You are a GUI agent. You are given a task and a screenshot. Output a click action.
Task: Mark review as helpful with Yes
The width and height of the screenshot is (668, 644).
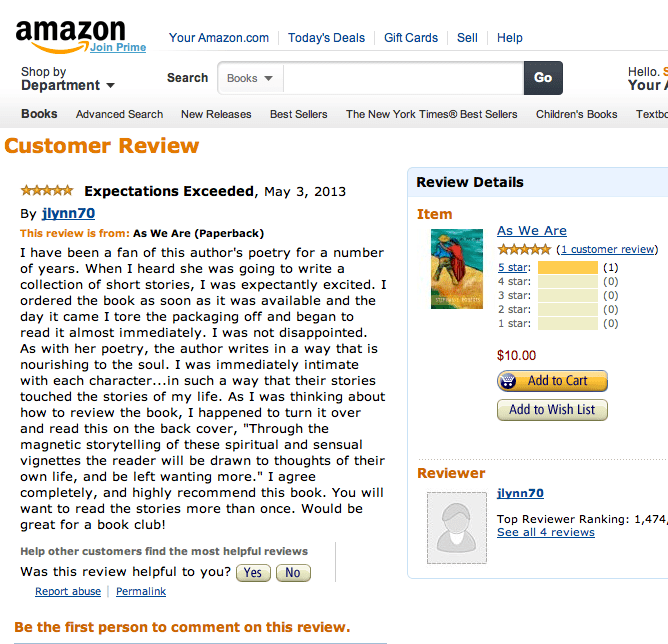coord(253,573)
